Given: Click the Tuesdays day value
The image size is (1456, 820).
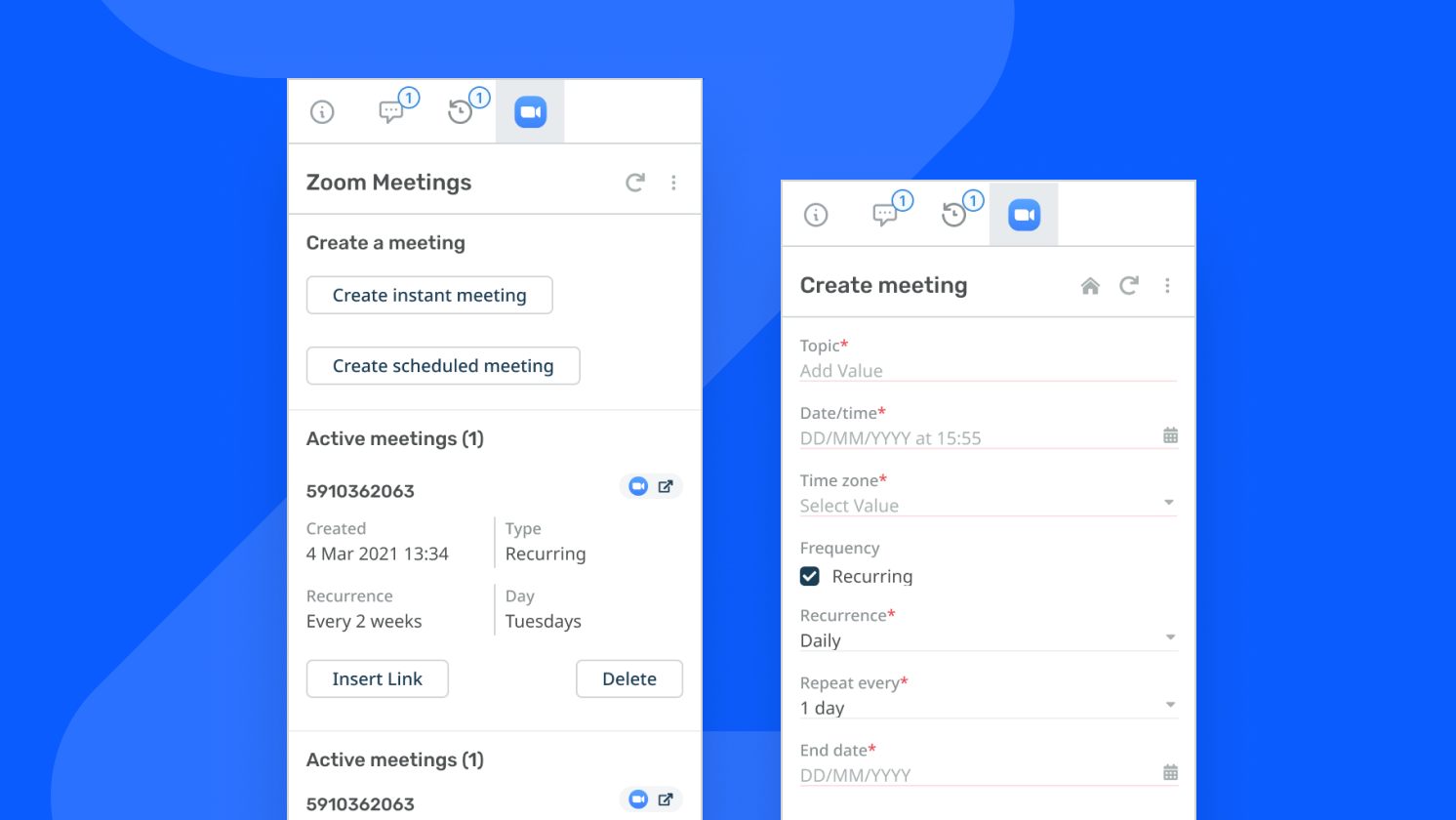Looking at the screenshot, I should click(x=544, y=621).
